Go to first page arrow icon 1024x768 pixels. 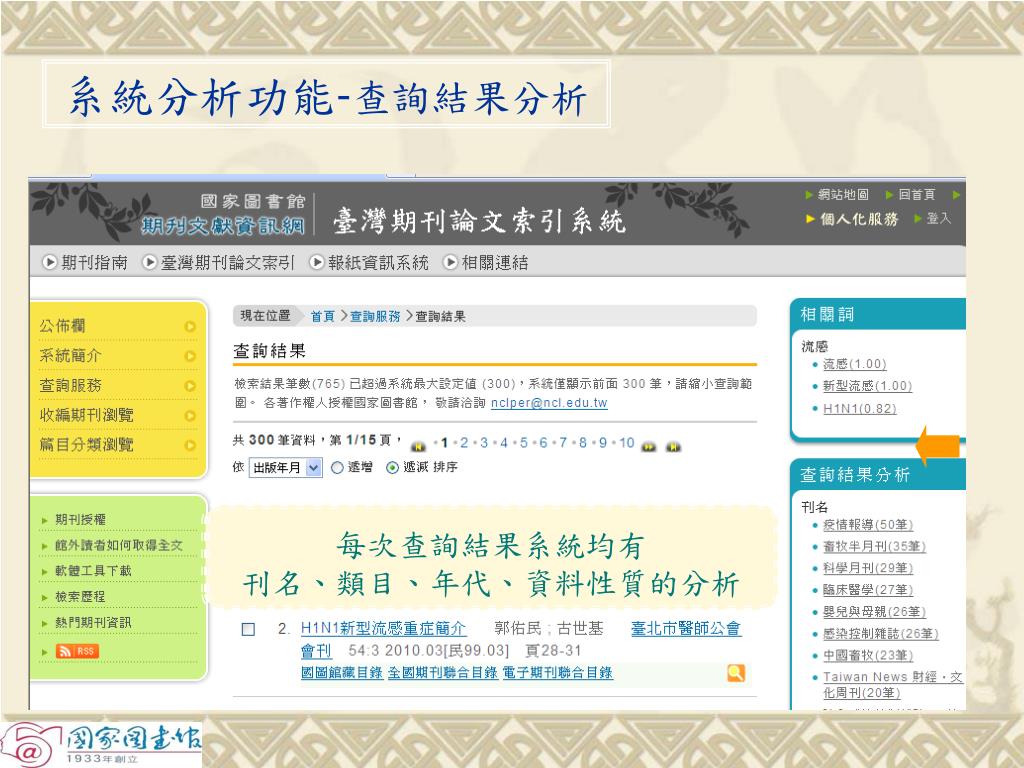click(x=418, y=447)
